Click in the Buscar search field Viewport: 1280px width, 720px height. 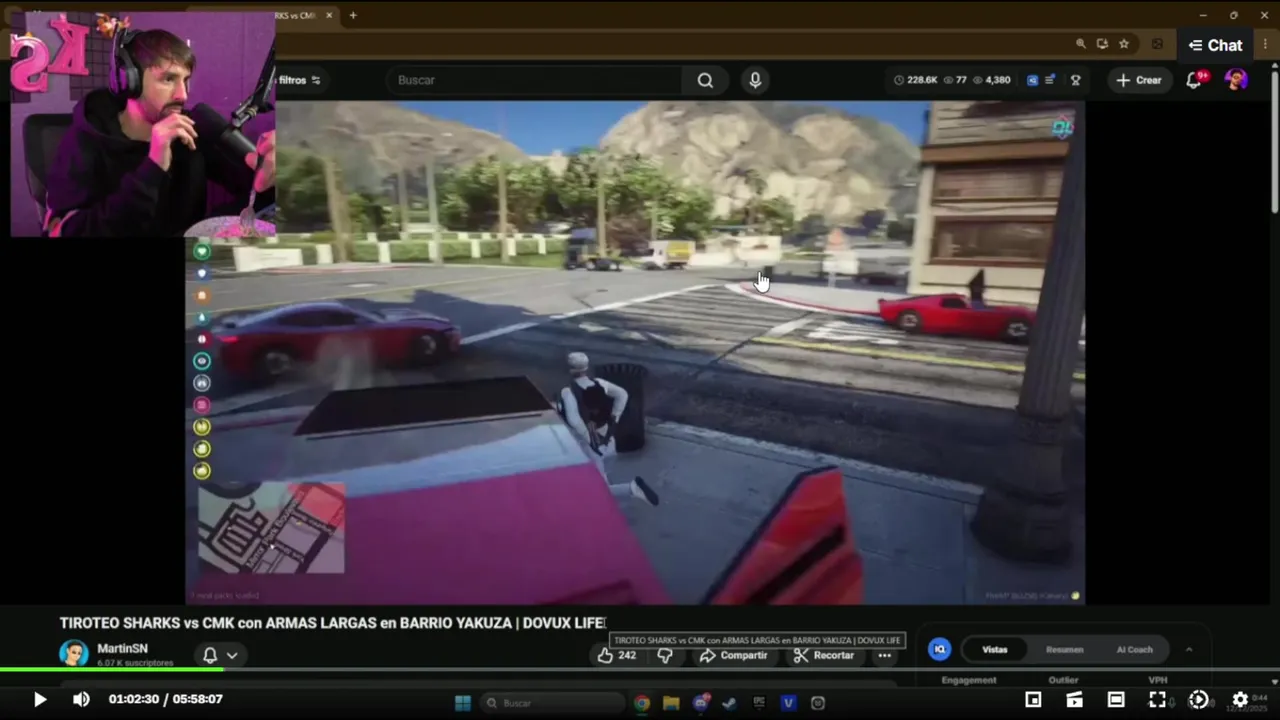535,80
